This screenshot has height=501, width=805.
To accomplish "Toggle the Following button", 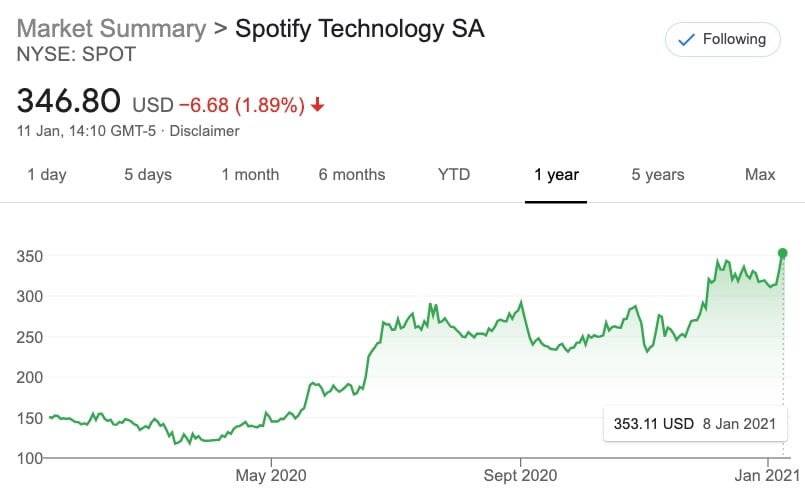I will point(722,40).
